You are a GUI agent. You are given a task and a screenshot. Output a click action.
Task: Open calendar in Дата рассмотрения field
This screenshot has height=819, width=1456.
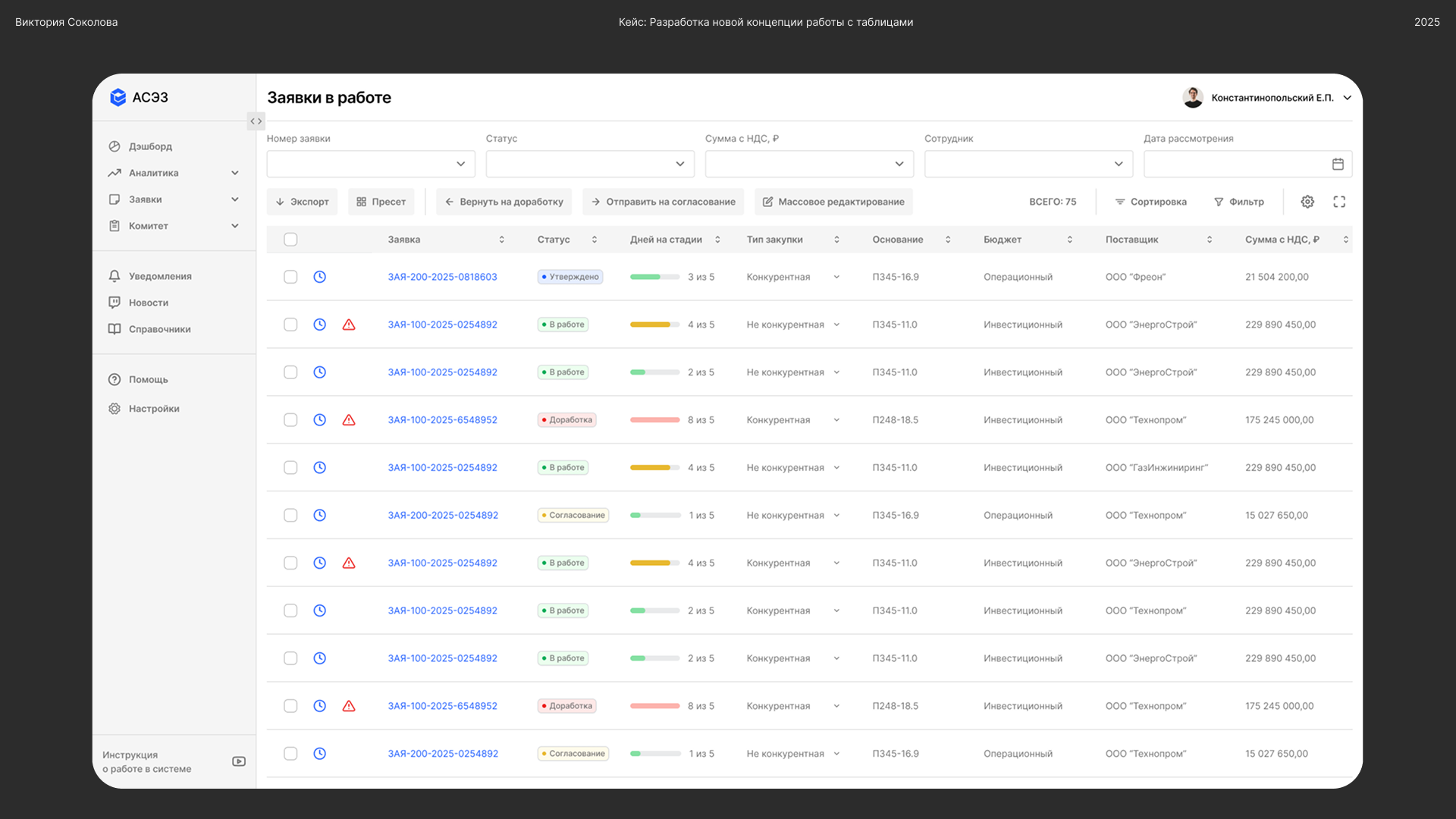(x=1338, y=164)
